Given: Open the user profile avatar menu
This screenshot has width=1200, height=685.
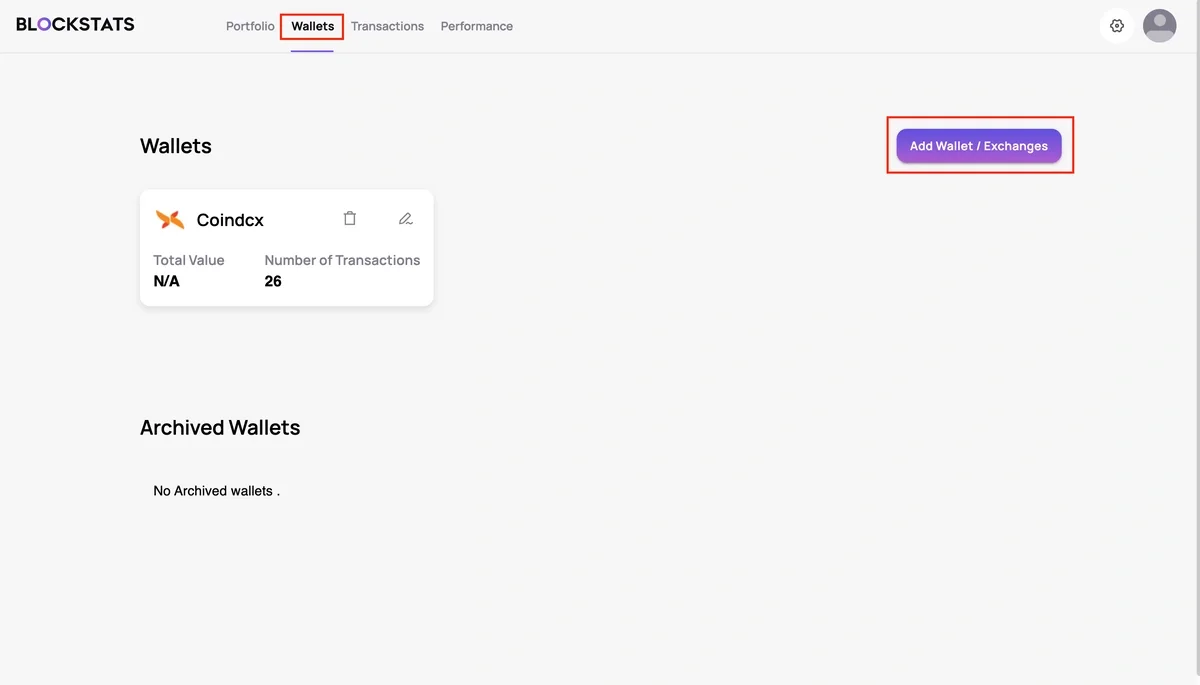Looking at the screenshot, I should [1159, 25].
